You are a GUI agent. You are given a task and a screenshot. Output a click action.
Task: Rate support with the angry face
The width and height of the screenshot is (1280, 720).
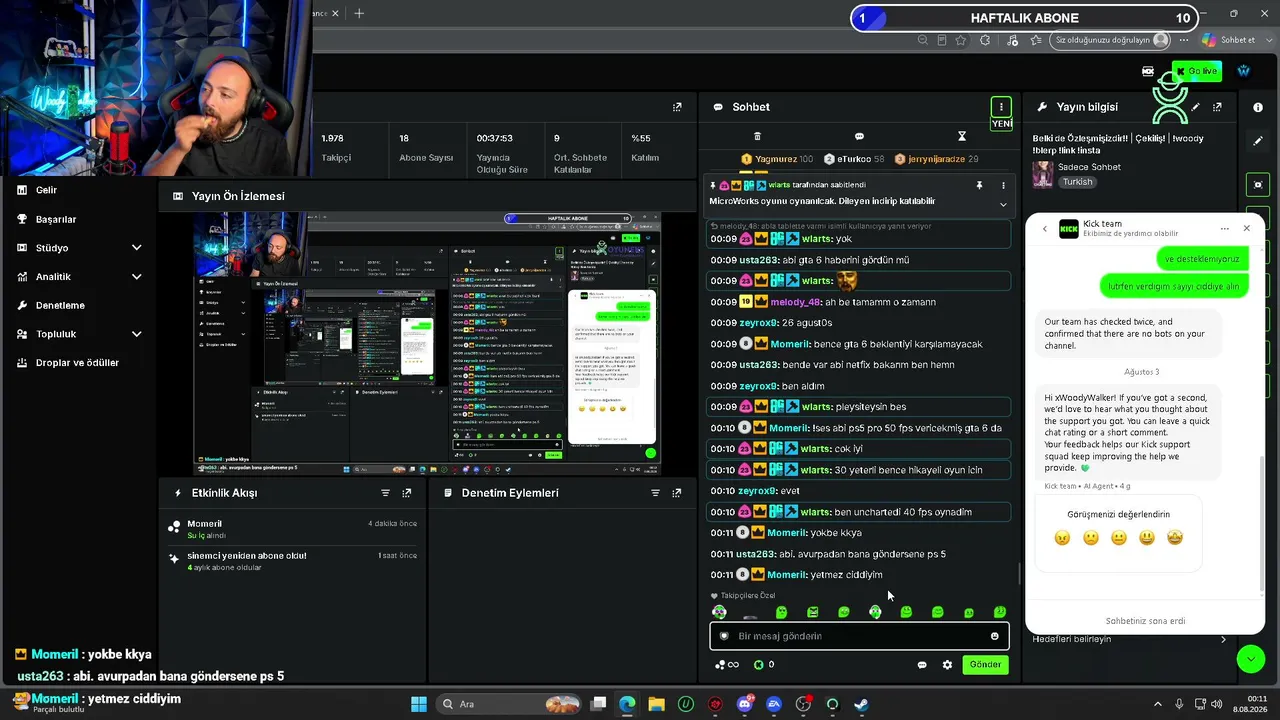tap(1062, 538)
